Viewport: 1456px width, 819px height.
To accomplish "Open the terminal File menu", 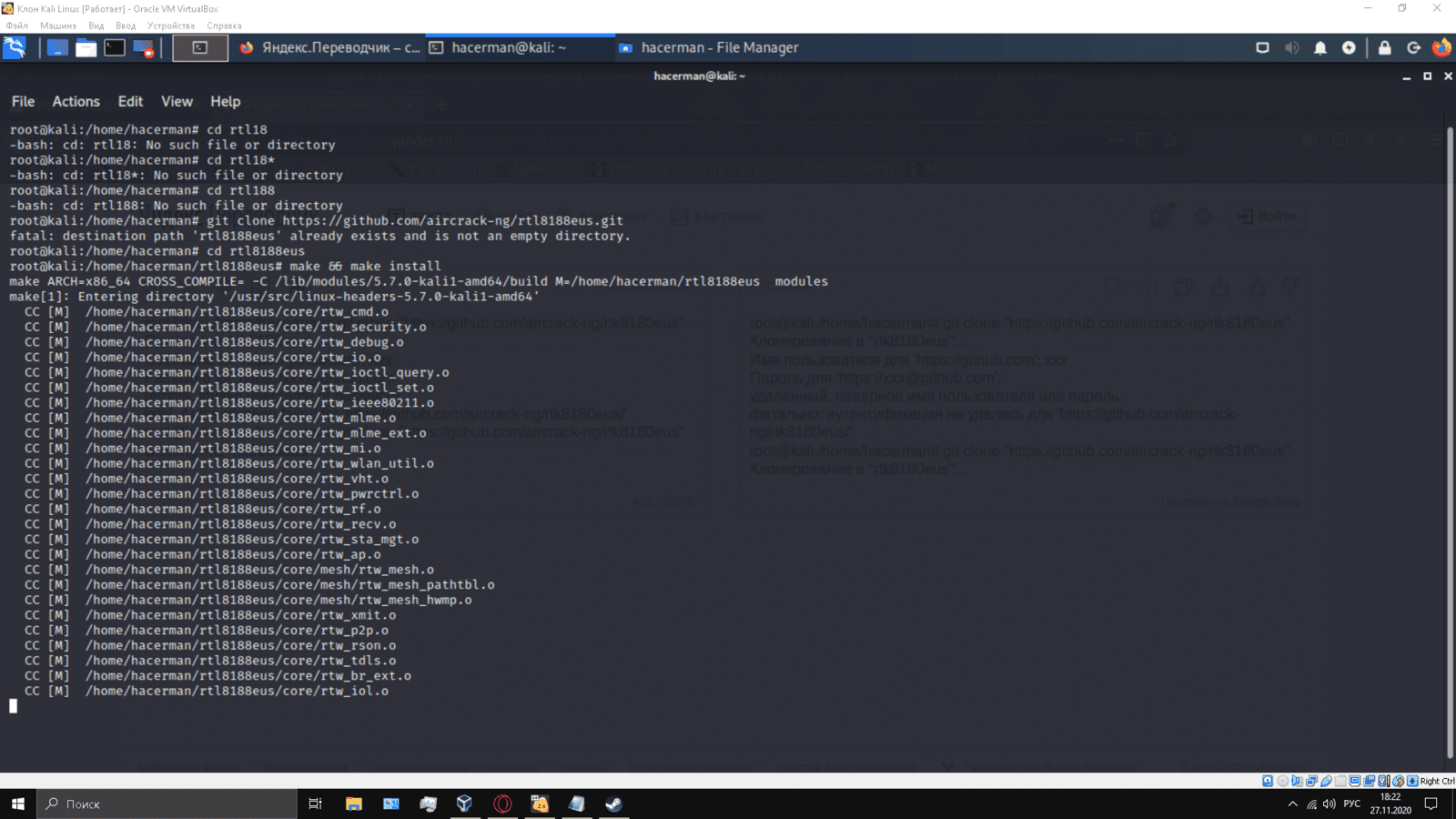I will [x=23, y=101].
